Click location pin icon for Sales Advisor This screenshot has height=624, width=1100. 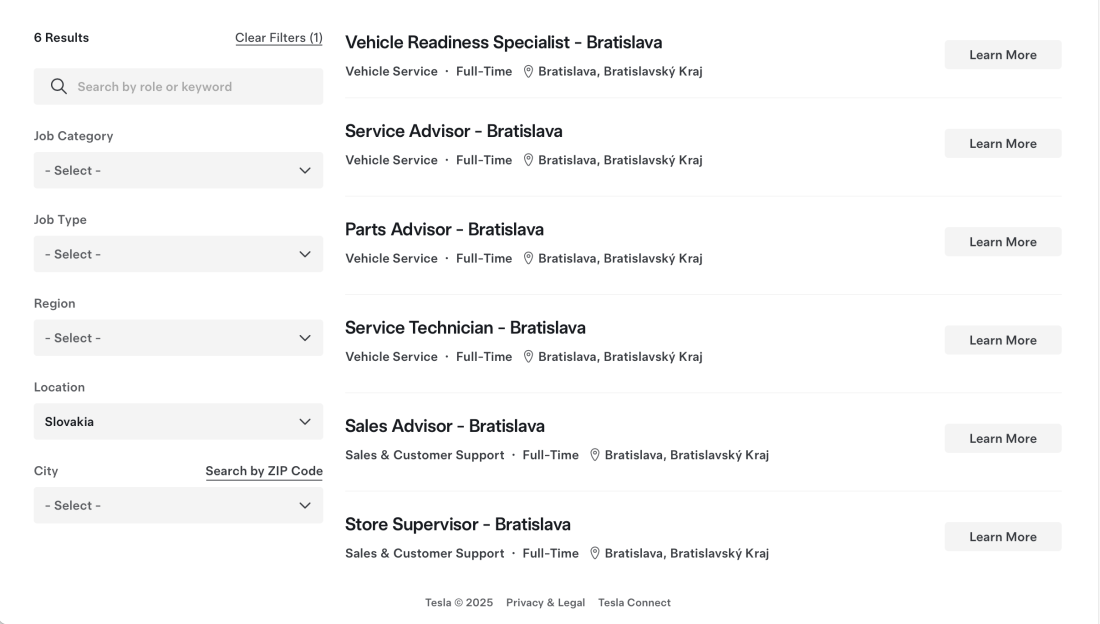coord(595,455)
